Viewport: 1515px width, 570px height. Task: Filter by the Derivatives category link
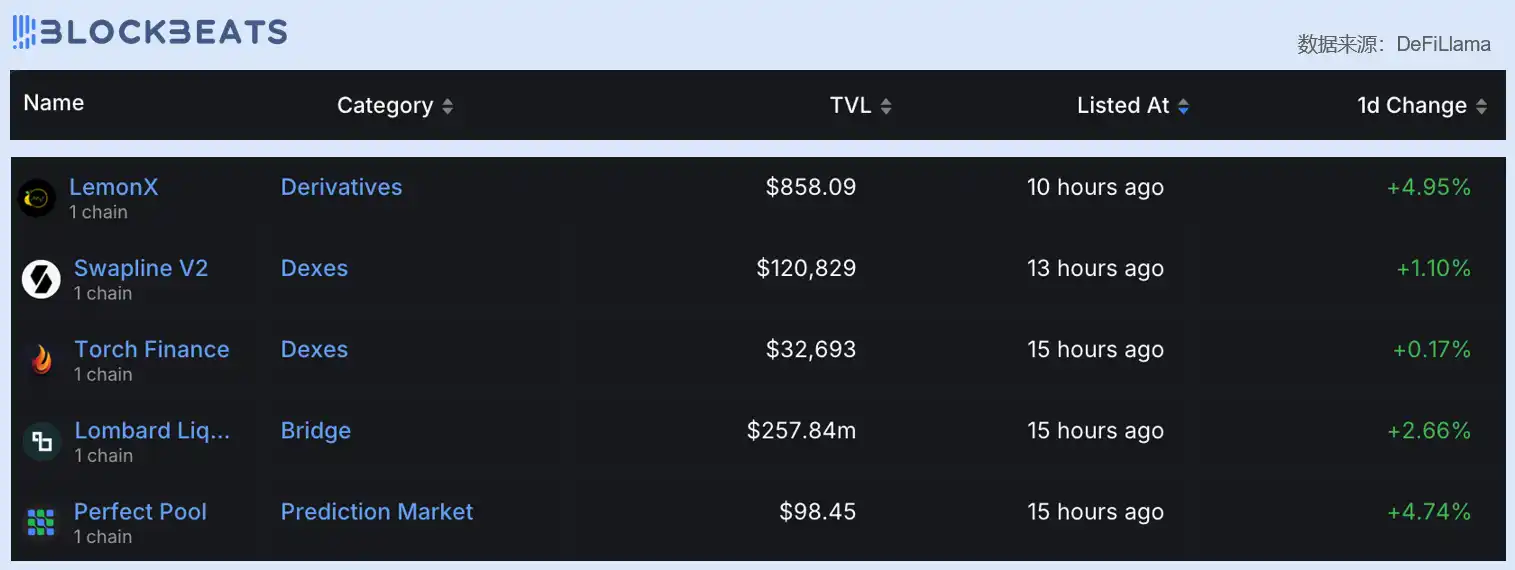[341, 187]
